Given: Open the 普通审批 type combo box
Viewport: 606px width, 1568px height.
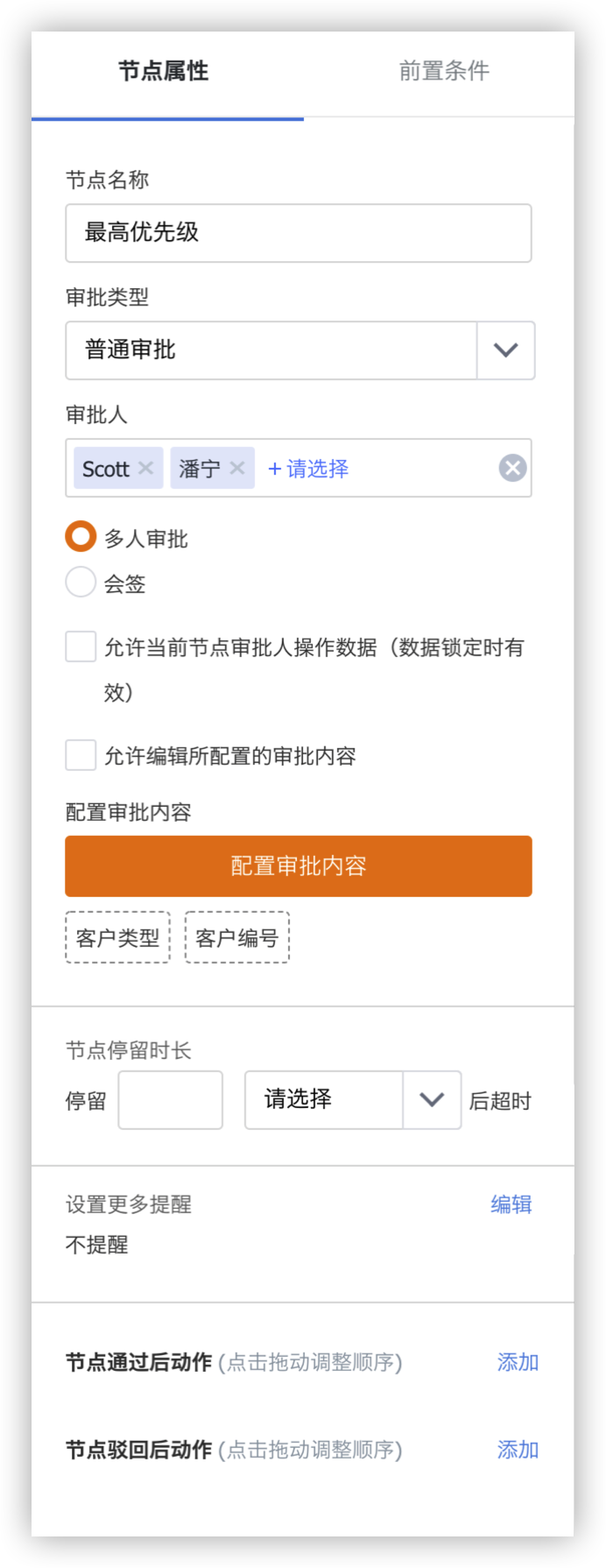Looking at the screenshot, I should click(271, 350).
